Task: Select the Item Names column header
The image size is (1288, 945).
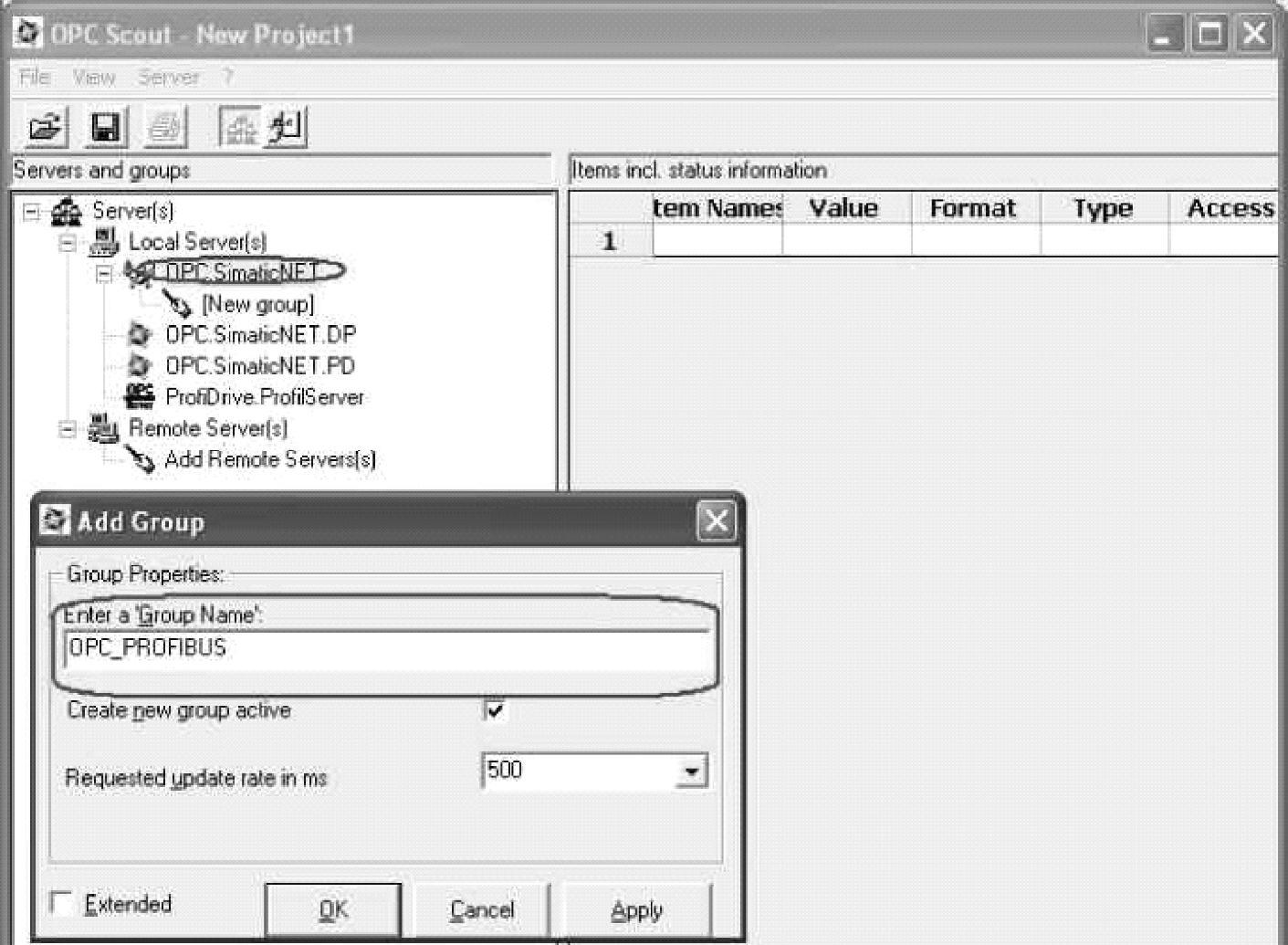Action: (x=717, y=208)
